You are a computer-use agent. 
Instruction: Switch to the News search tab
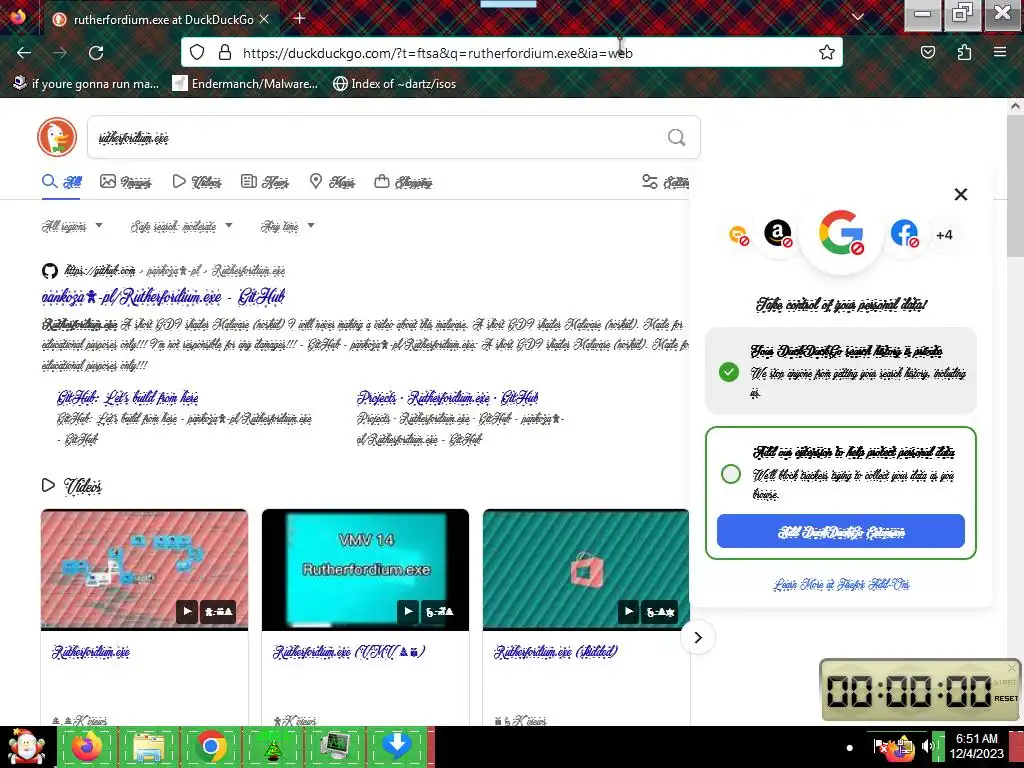point(264,182)
